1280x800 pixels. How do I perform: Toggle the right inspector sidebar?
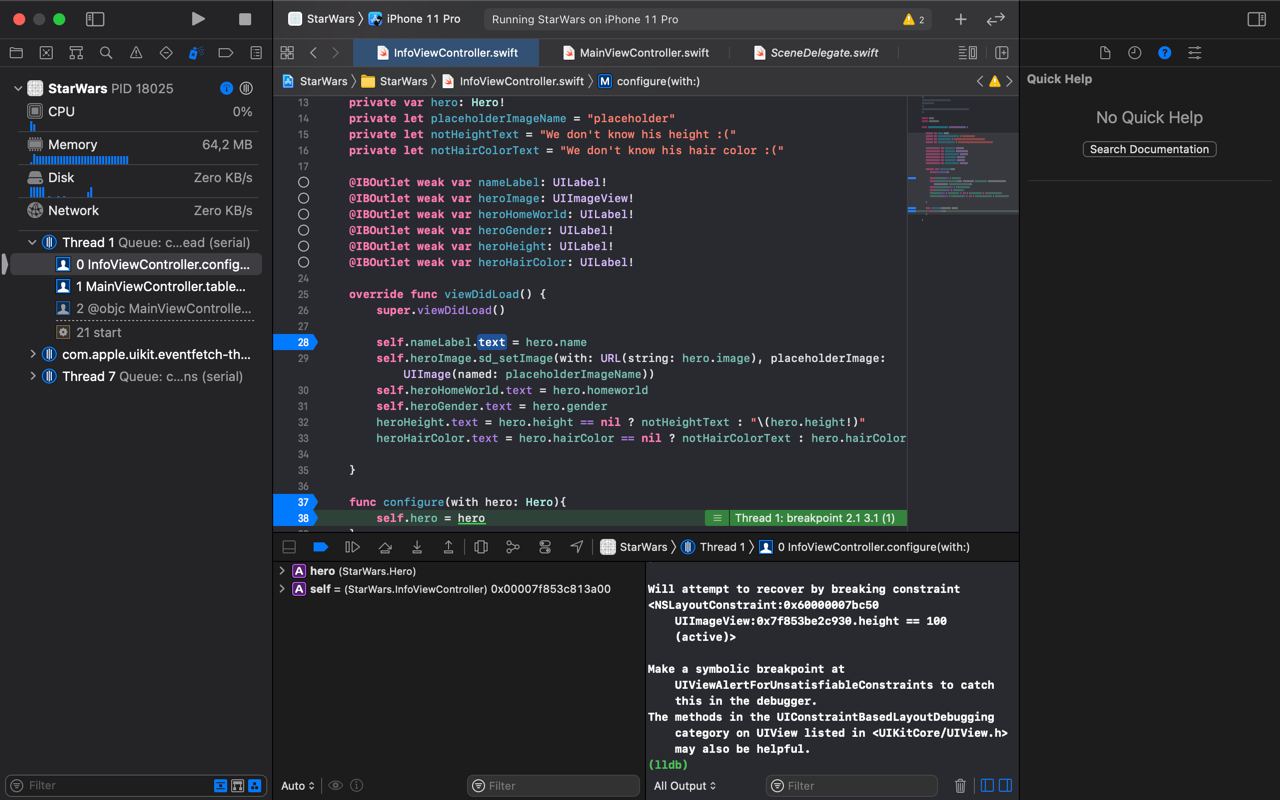[x=1257, y=19]
